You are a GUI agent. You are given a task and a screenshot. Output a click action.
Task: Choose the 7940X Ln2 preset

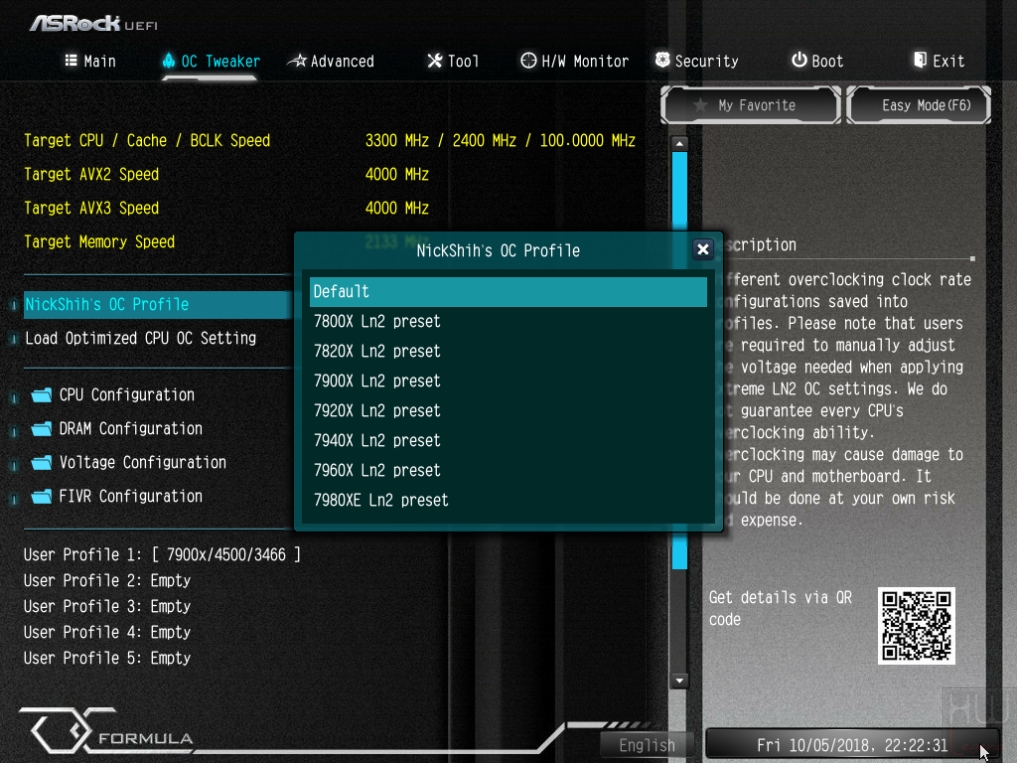tap(508, 441)
